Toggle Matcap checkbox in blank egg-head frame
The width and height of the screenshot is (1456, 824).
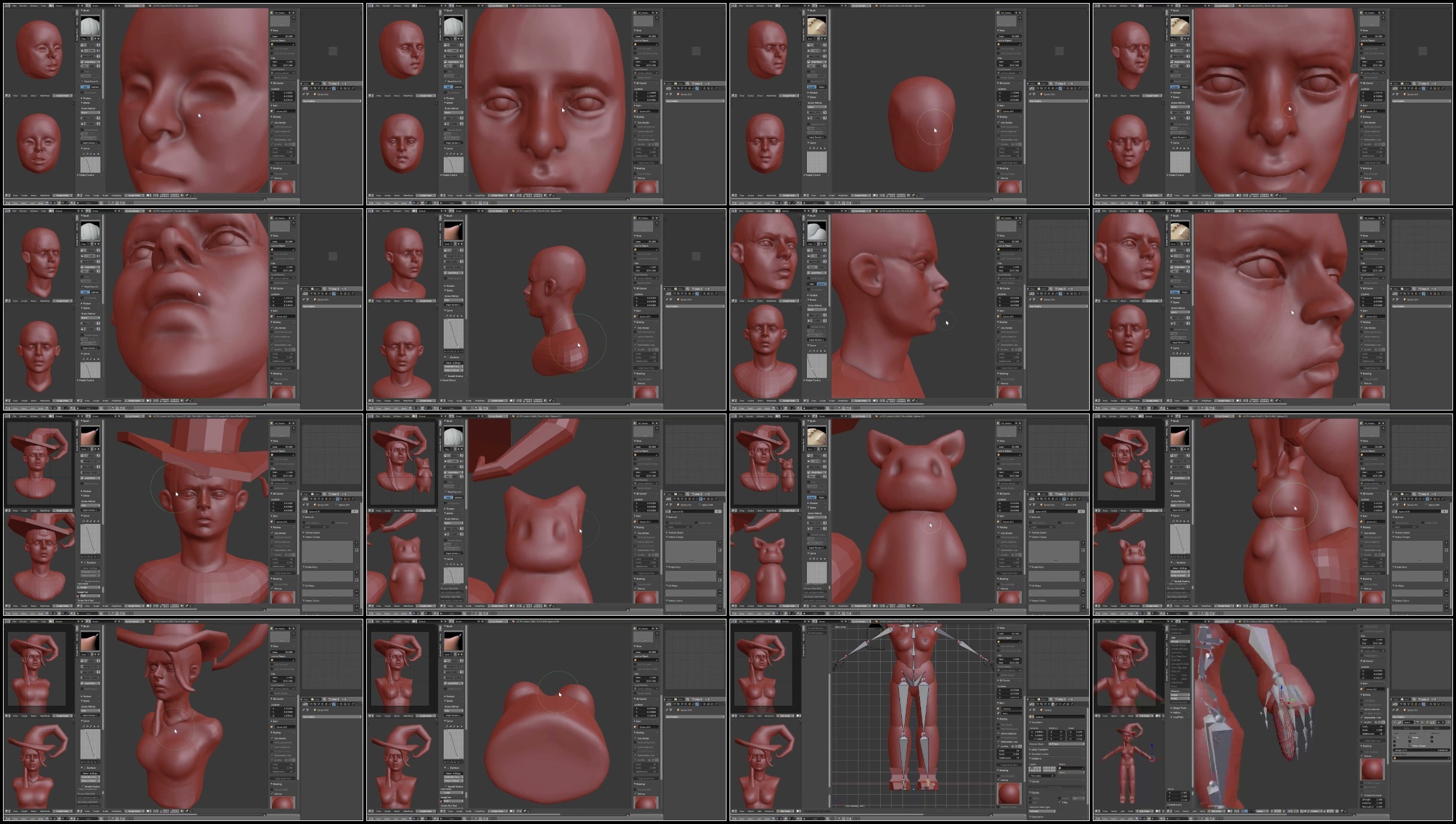(998, 178)
